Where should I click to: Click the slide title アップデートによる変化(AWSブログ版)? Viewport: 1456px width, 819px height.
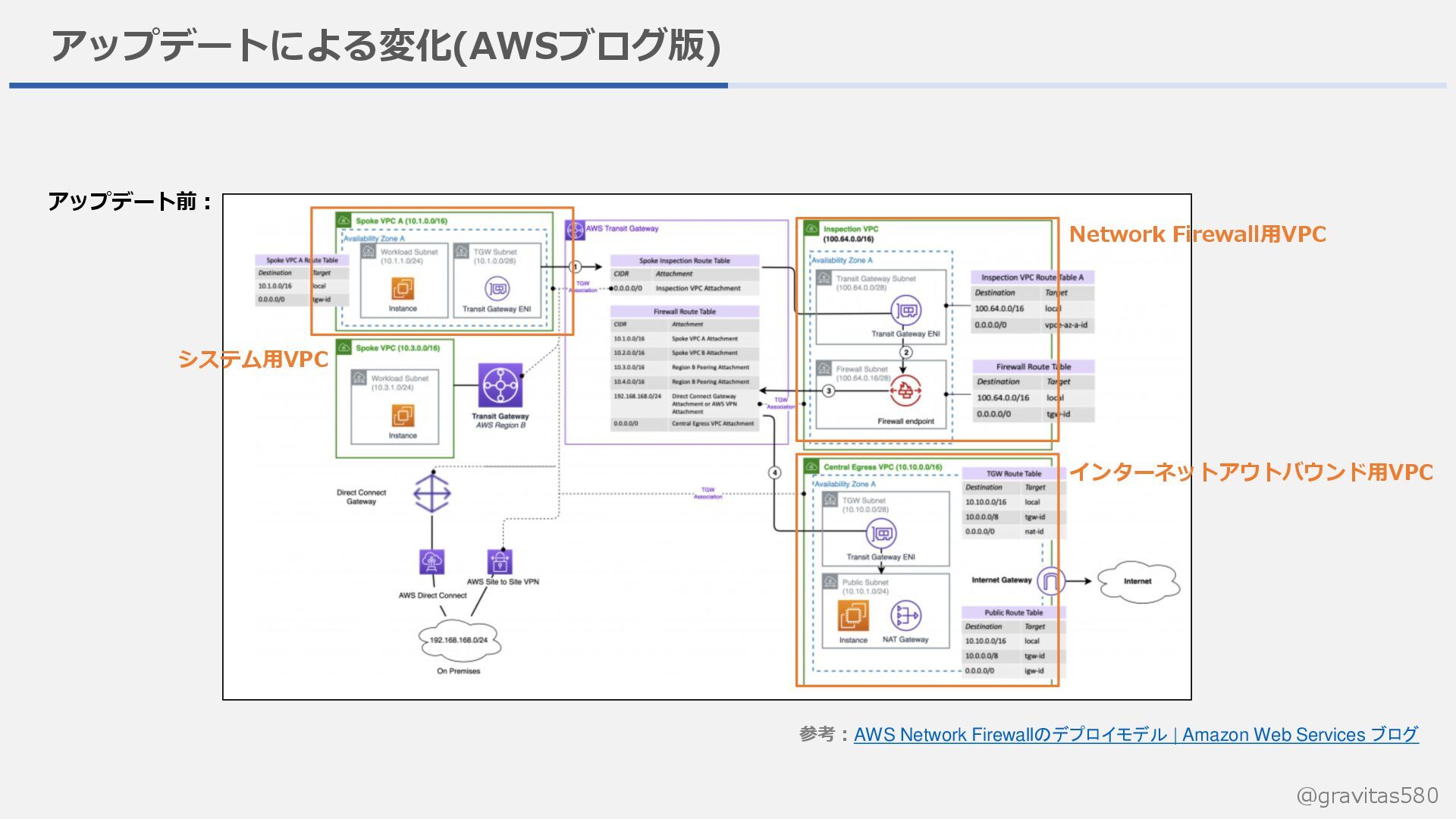(385, 45)
